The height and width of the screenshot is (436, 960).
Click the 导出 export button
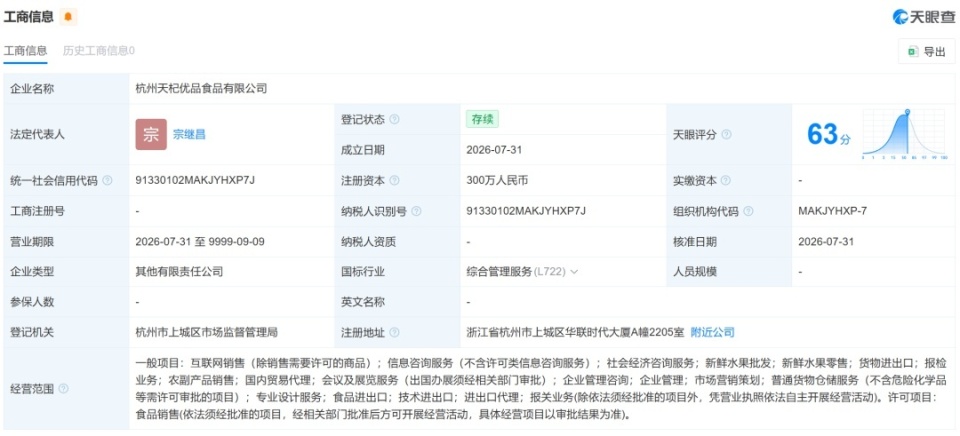[927, 52]
